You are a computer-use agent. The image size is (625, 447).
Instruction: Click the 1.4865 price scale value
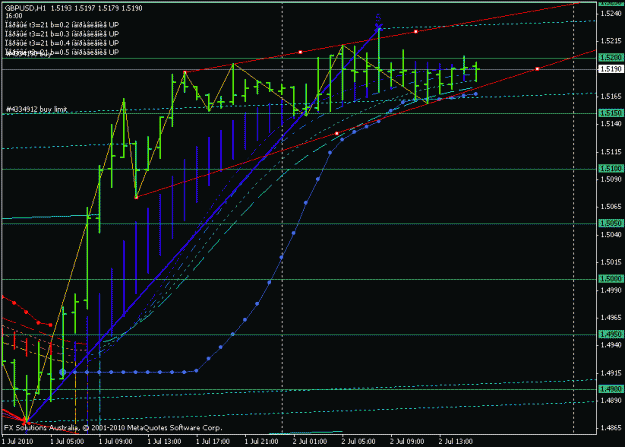click(x=611, y=428)
